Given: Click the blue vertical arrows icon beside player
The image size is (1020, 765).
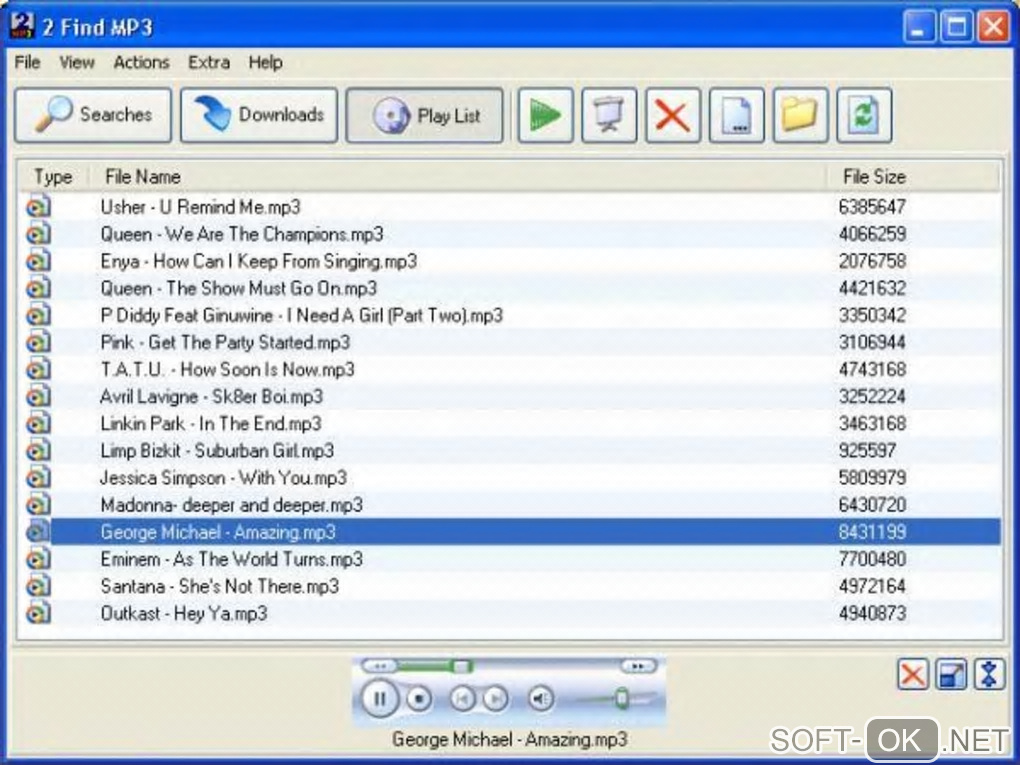Looking at the screenshot, I should pos(989,674).
